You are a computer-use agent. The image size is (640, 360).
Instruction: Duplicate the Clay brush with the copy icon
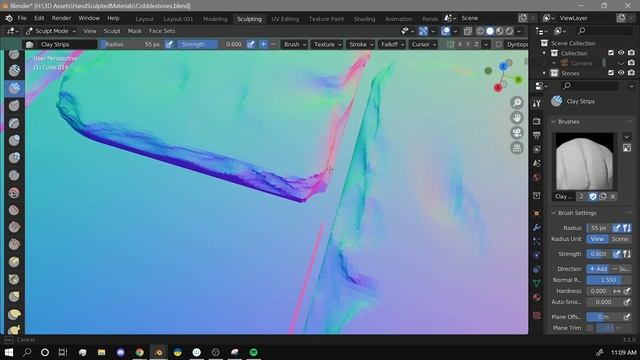click(603, 197)
